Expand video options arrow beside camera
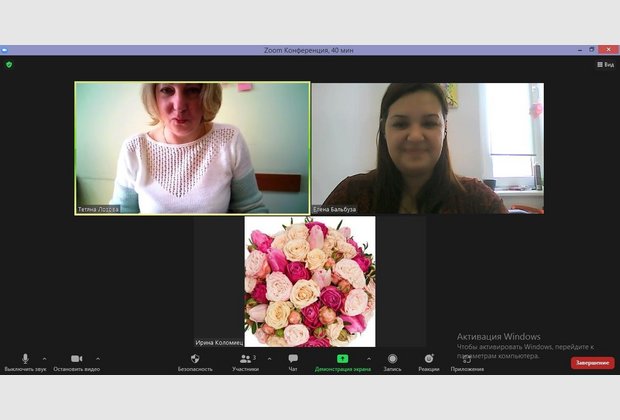Screen dimensions: 620x420 tap(97, 358)
